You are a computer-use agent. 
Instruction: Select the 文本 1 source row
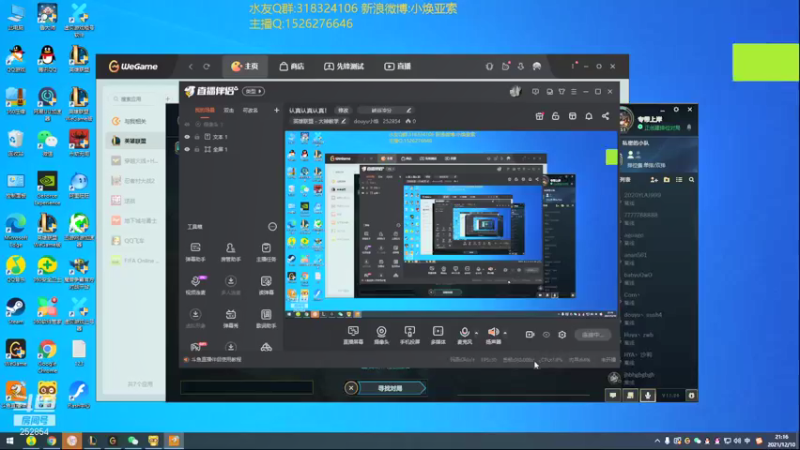point(232,137)
